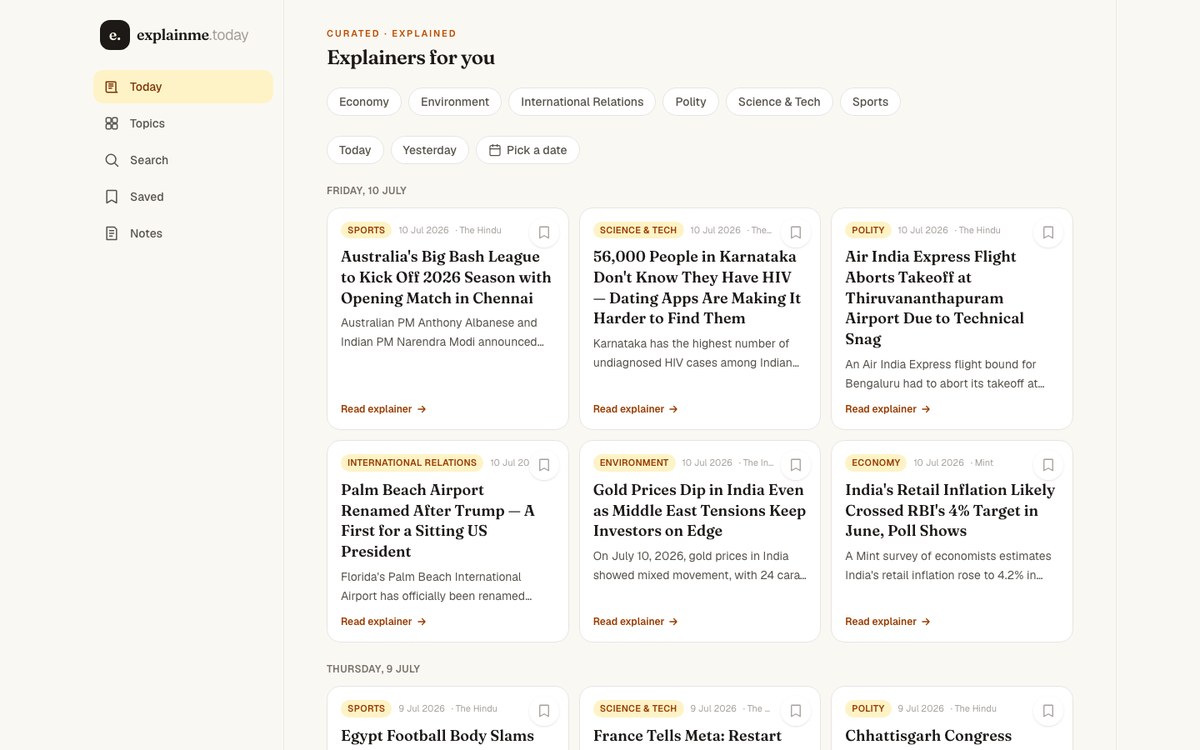Open the Air India Express Flight headline
Viewport: 1200px width, 750px height.
[935, 297]
